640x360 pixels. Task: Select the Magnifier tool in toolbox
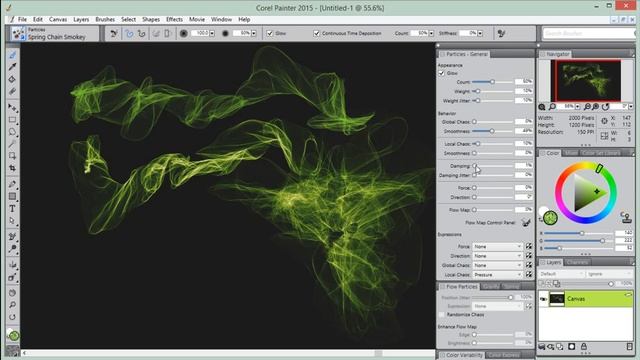click(12, 305)
